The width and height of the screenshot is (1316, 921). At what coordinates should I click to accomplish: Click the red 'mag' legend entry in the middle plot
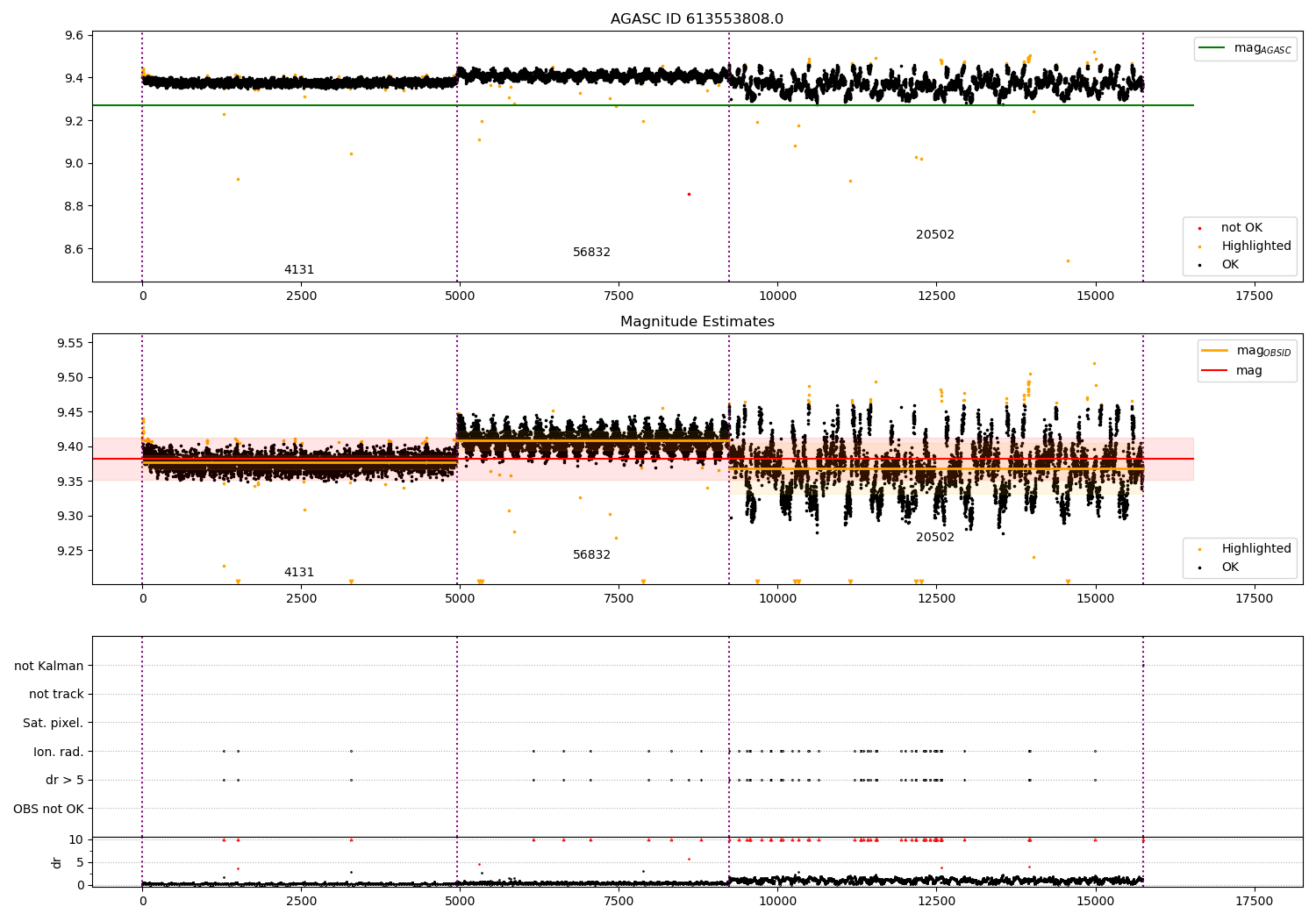1233,371
